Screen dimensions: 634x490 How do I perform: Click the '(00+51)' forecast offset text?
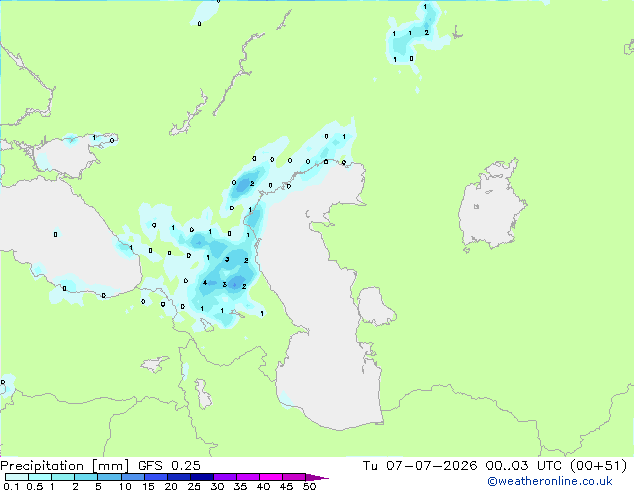598,466
